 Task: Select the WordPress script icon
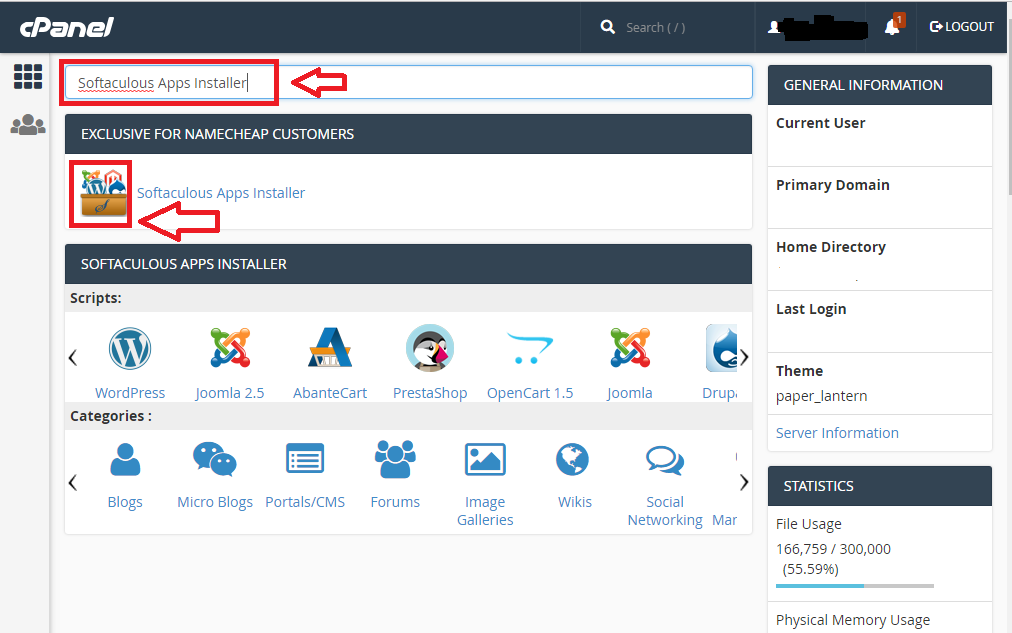[x=130, y=348]
